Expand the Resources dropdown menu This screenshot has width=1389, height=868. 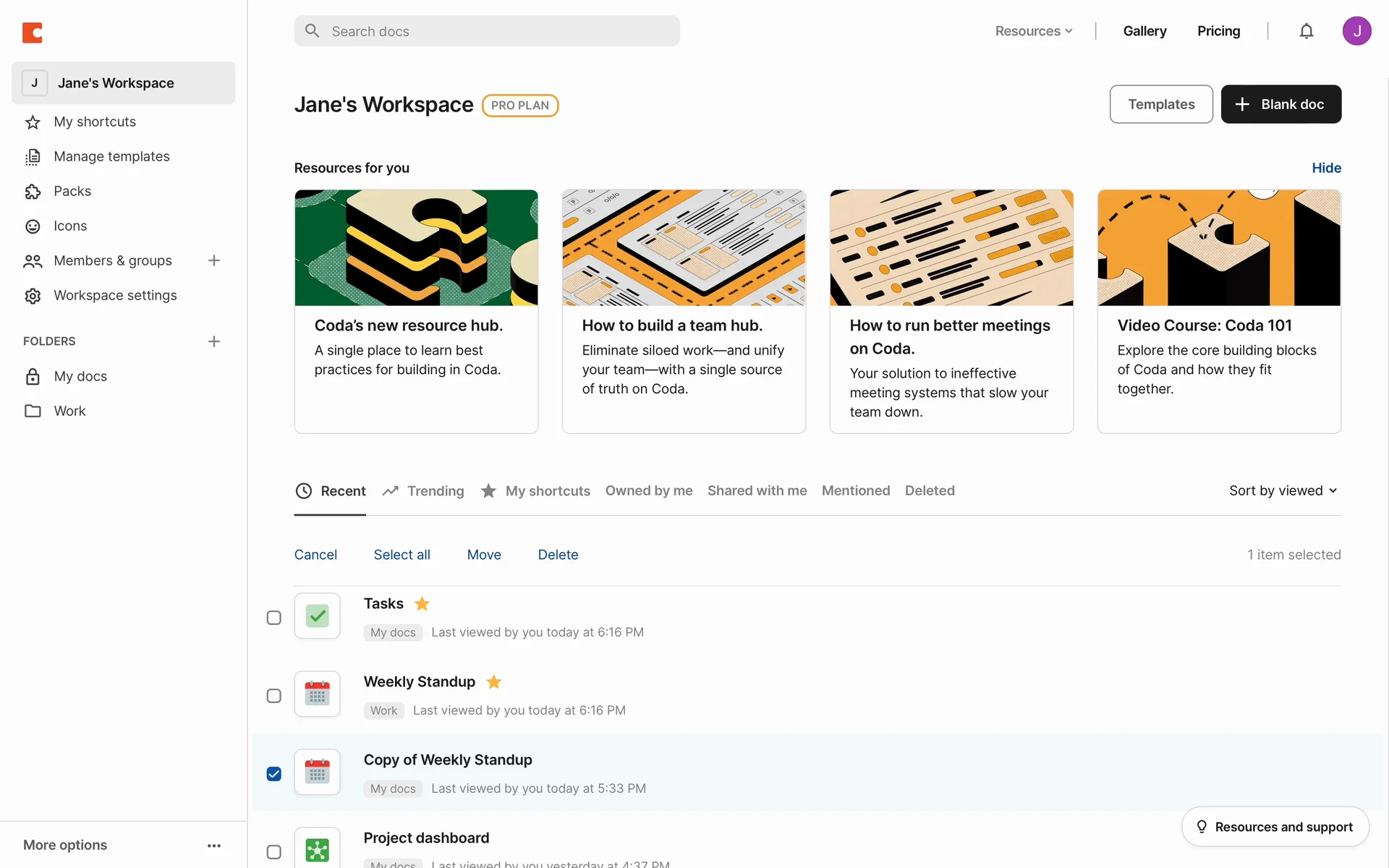click(x=1034, y=31)
